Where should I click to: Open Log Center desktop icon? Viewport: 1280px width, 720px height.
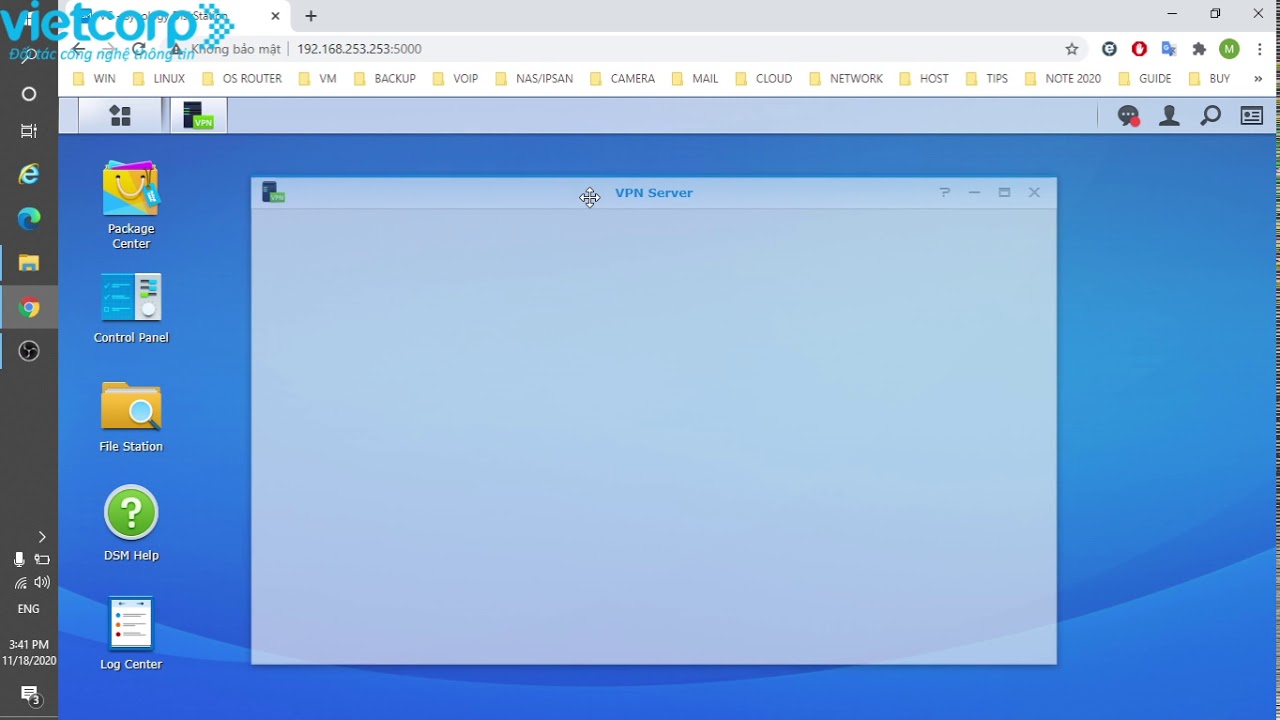click(131, 633)
